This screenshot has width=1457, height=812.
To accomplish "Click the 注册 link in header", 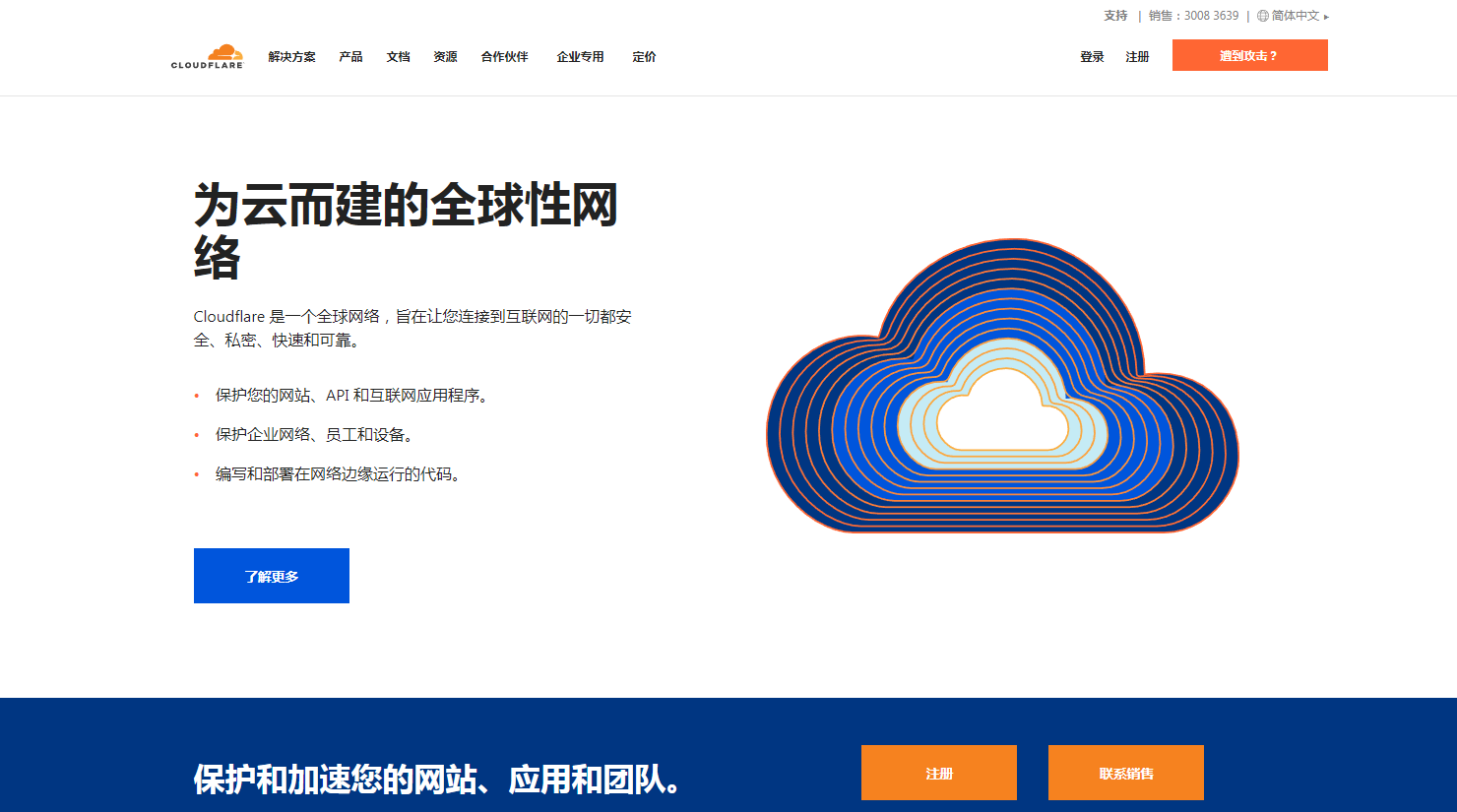I will [1137, 57].
